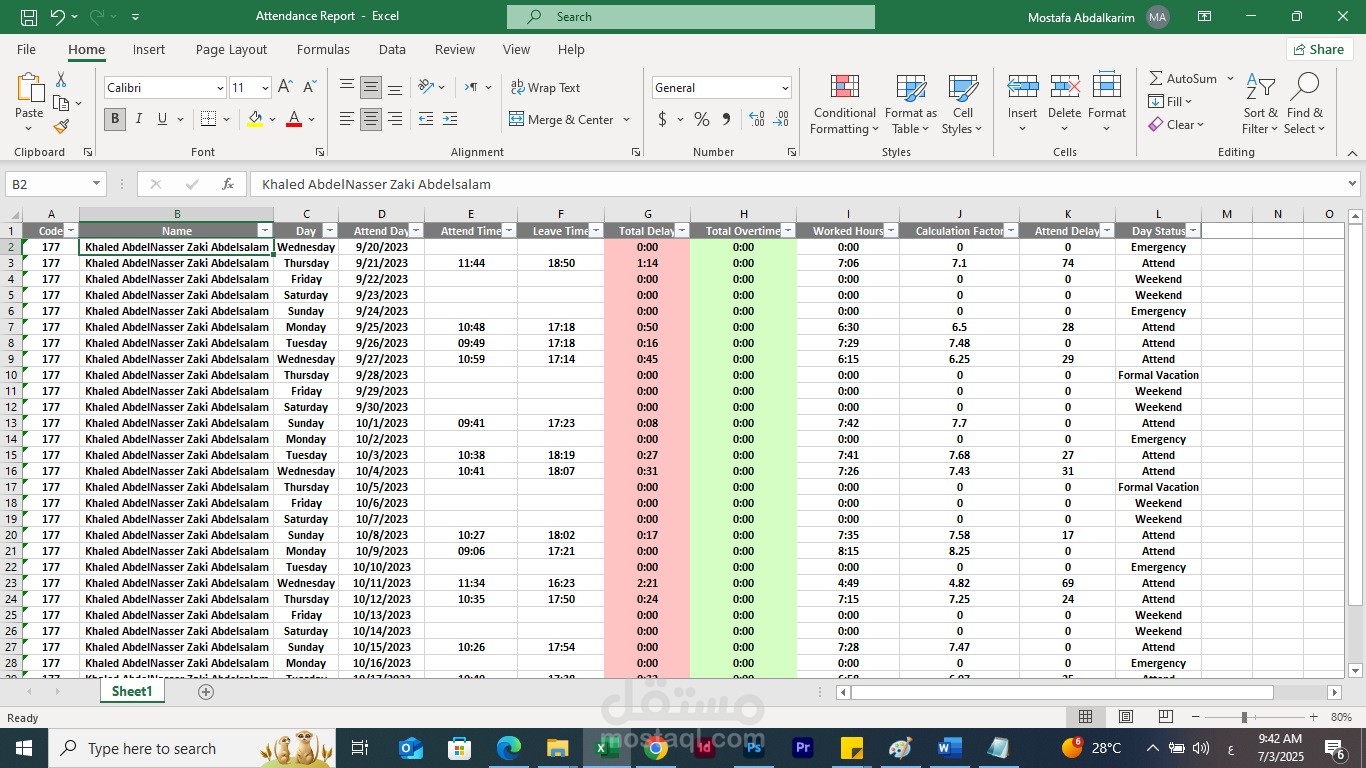The height and width of the screenshot is (768, 1366).
Task: Toggle Bold formatting
Action: tap(115, 119)
